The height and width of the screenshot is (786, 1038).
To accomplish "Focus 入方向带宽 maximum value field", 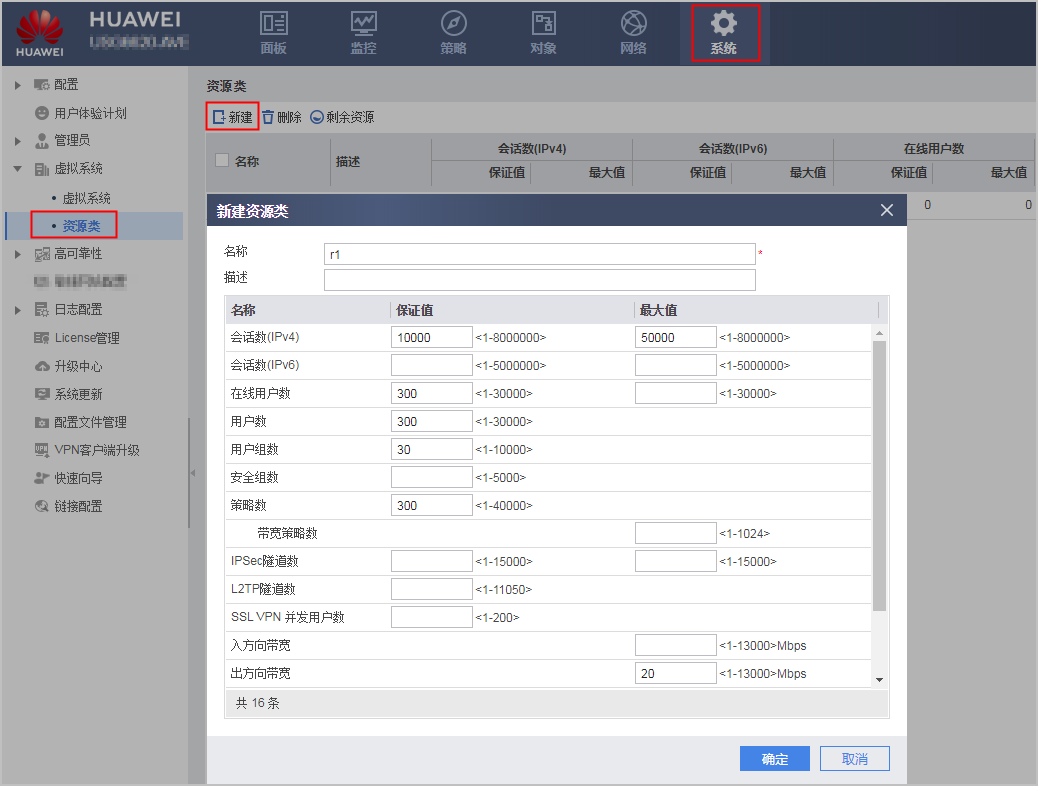I will [675, 645].
